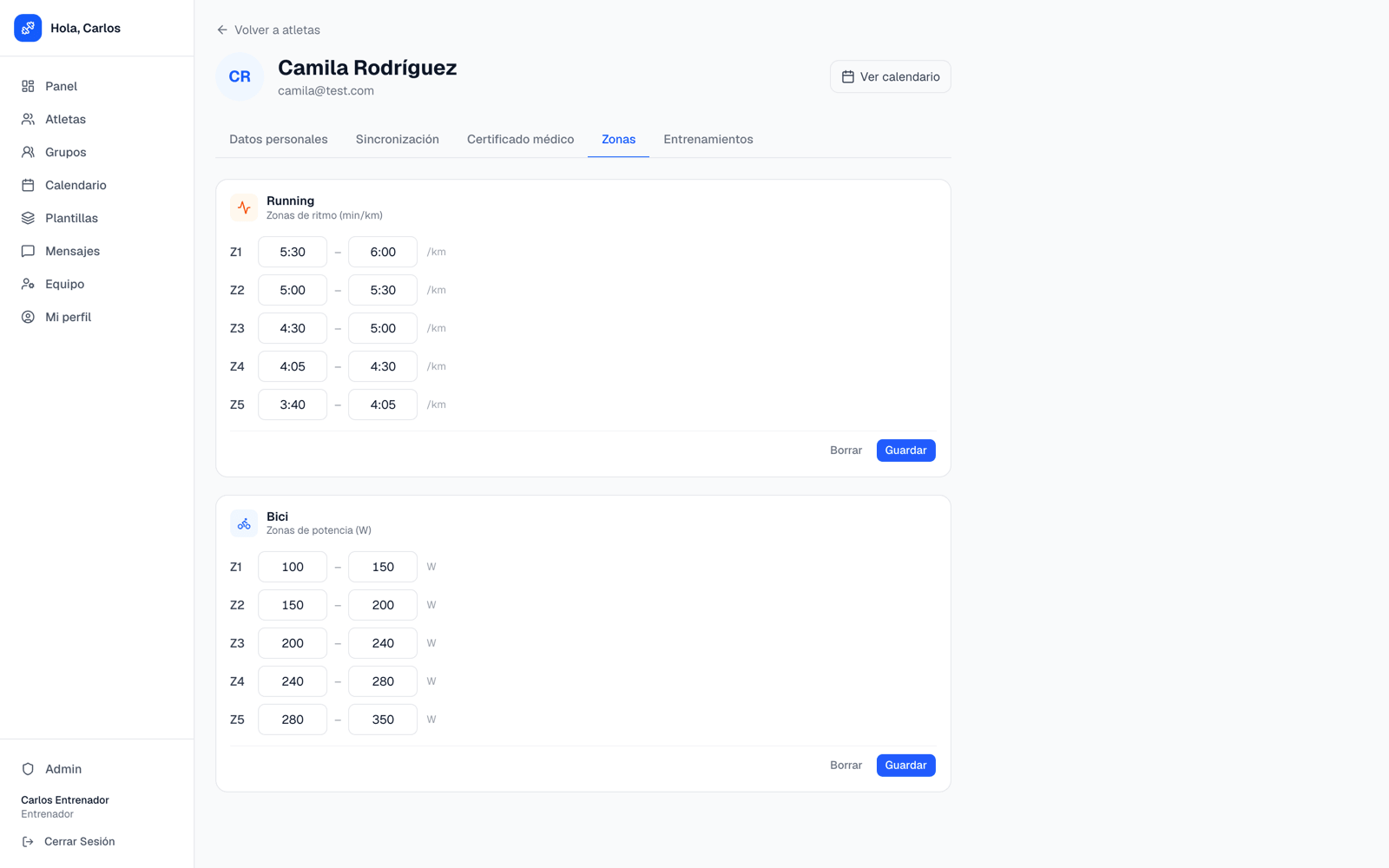Switch to the Sincronización tab

pyautogui.click(x=398, y=139)
